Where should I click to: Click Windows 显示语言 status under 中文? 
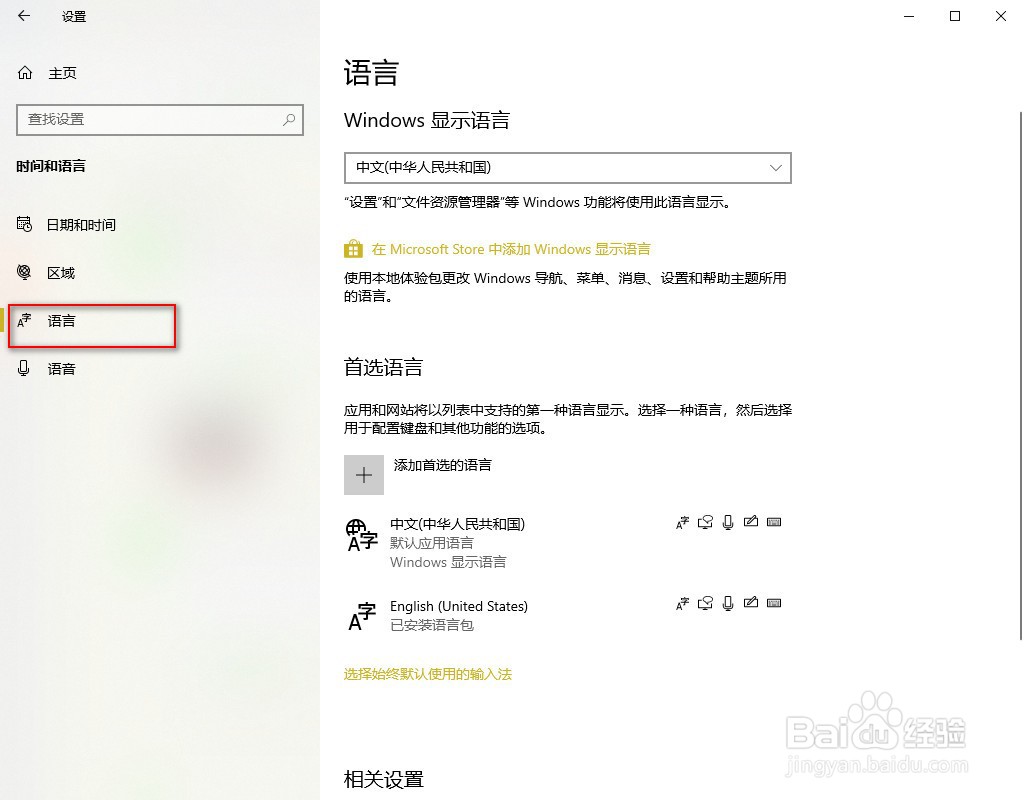pos(448,562)
